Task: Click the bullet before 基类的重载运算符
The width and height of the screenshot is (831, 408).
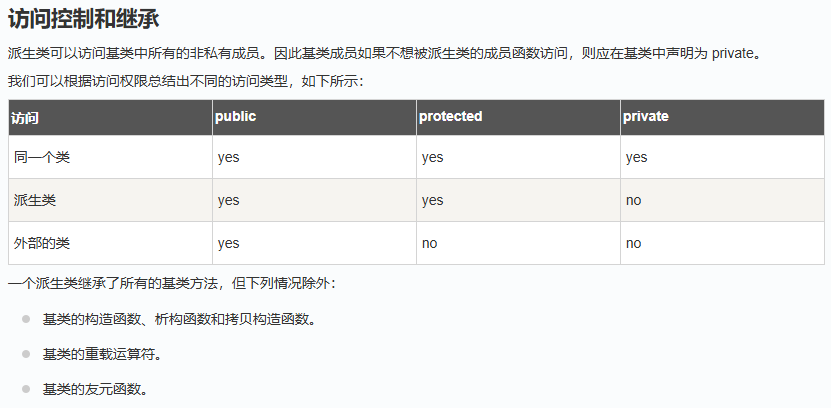Action: click(26, 354)
